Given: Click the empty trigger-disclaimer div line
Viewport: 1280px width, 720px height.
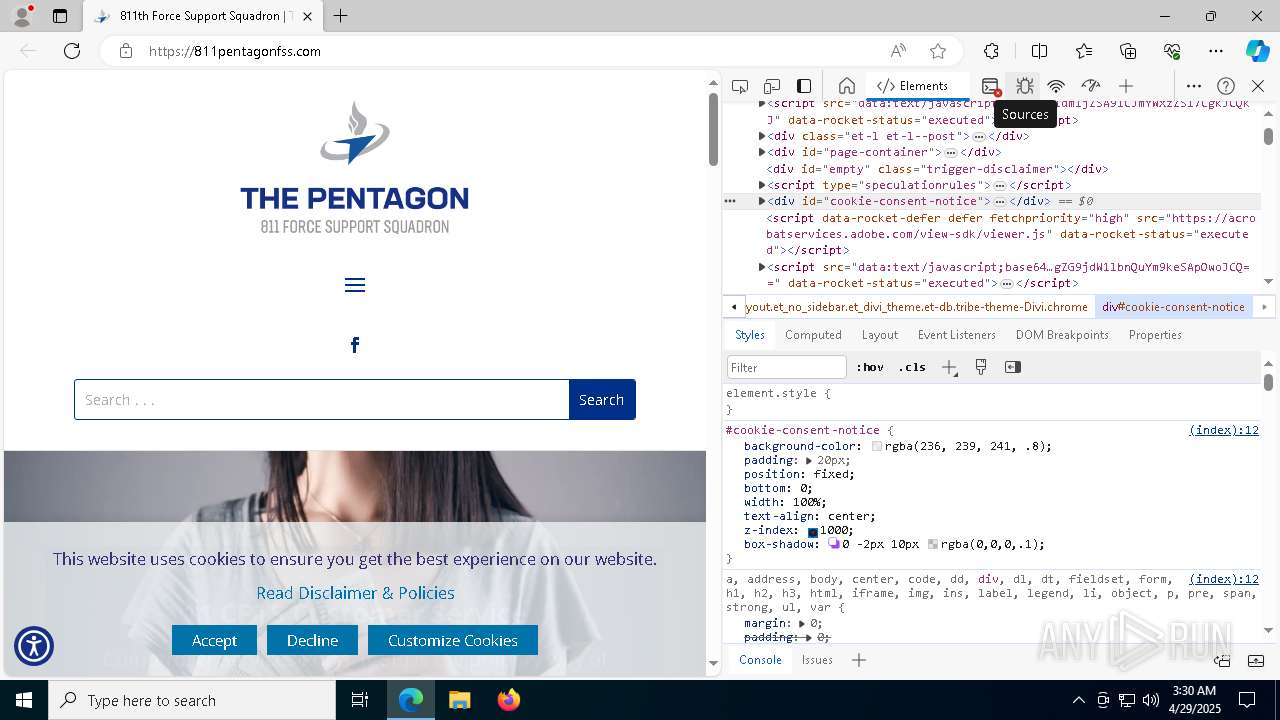Looking at the screenshot, I should [x=937, y=169].
